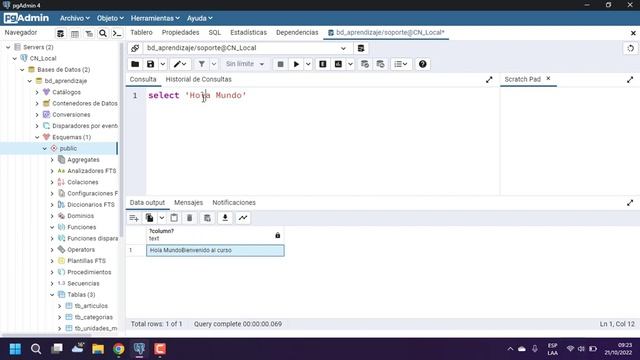The image size is (640, 360).
Task: Click the Navegador search objects magnifier
Action: click(x=103, y=33)
